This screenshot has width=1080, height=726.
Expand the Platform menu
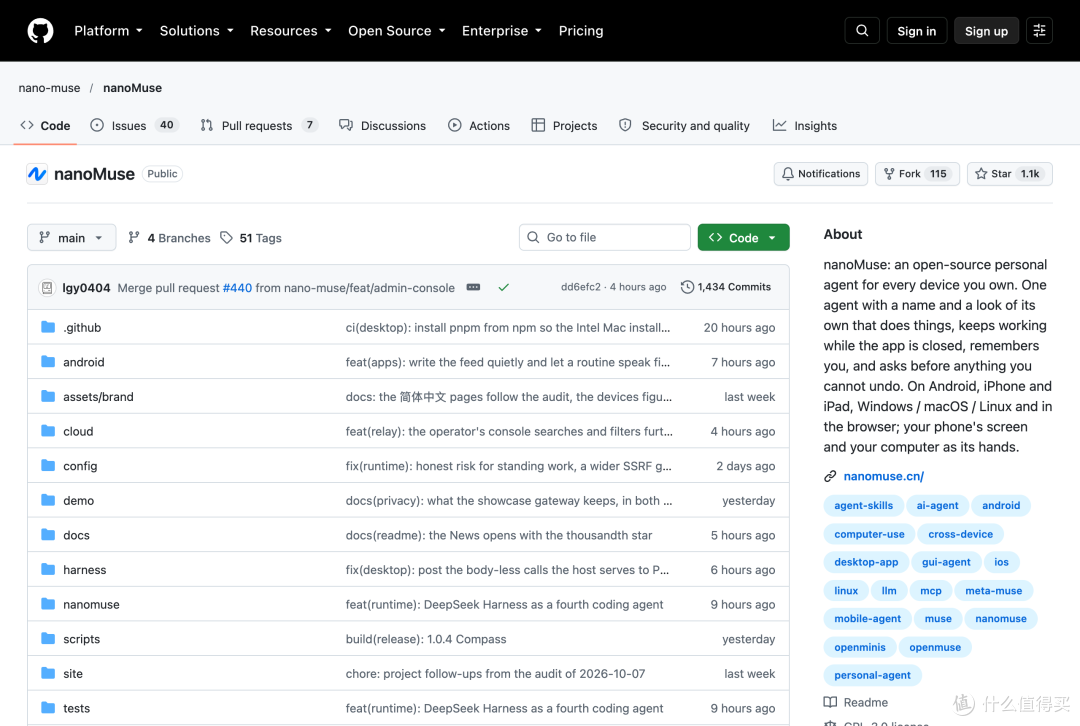(108, 31)
